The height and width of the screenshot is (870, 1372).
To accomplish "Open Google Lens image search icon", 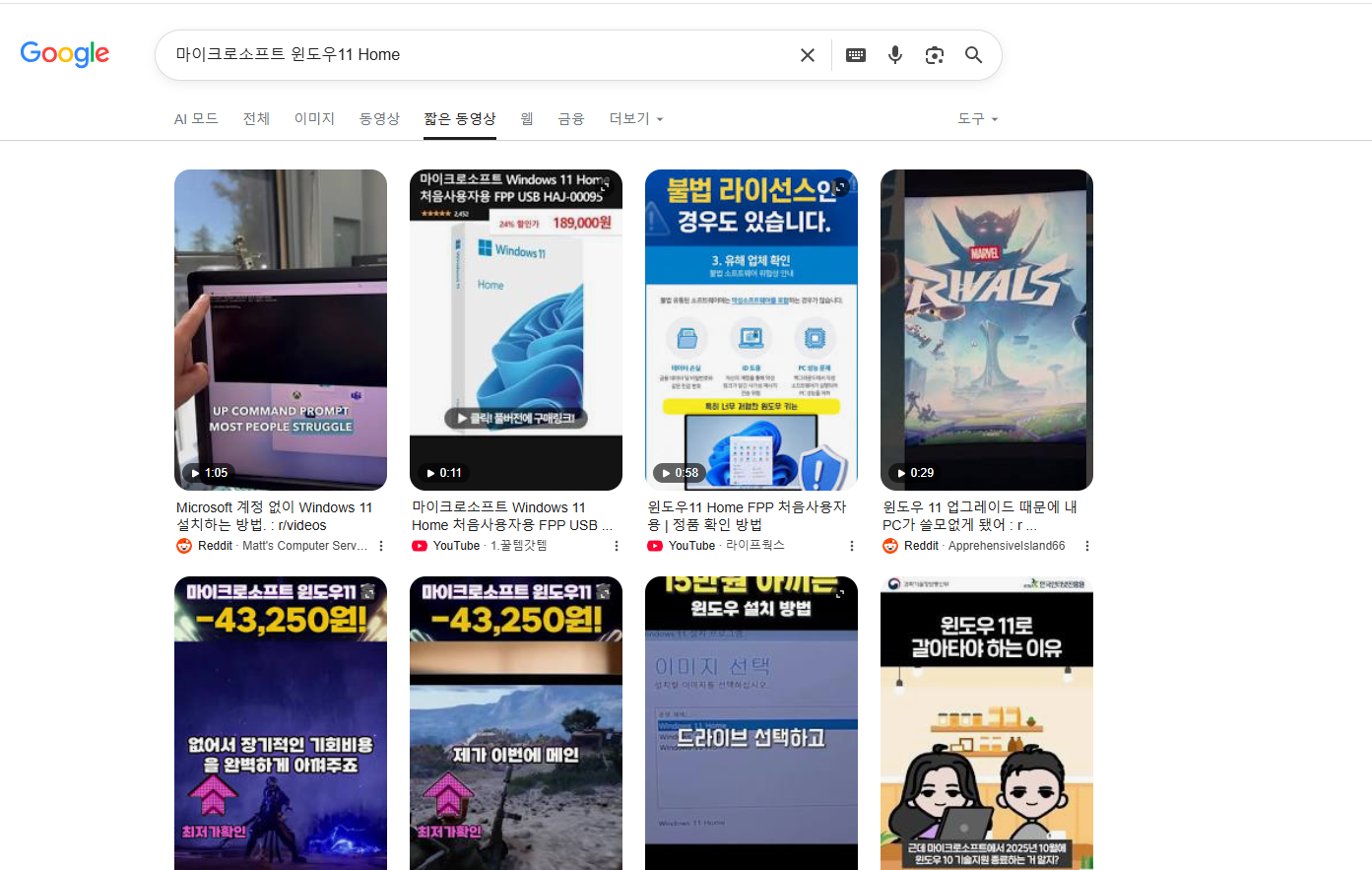I will pos(935,55).
